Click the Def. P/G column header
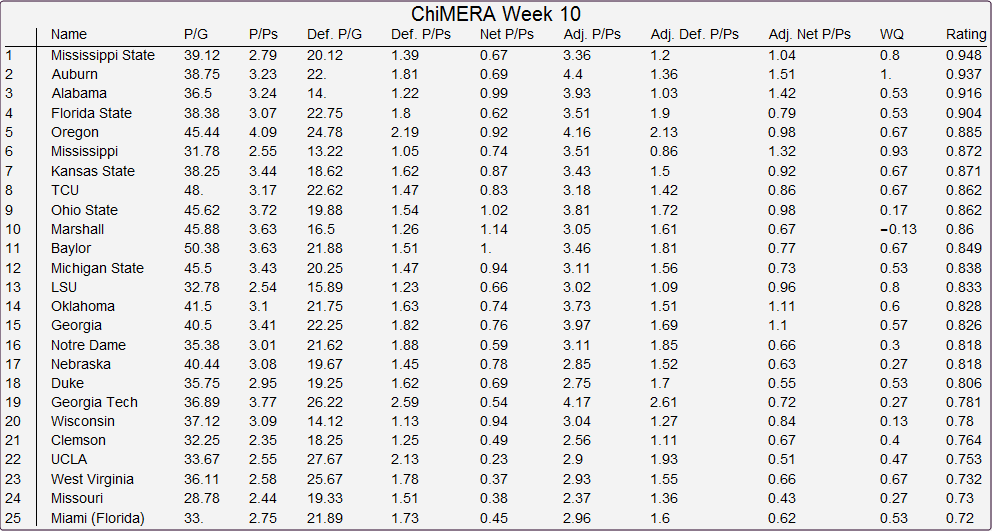Viewport: 992px width, 532px height. [x=334, y=35]
